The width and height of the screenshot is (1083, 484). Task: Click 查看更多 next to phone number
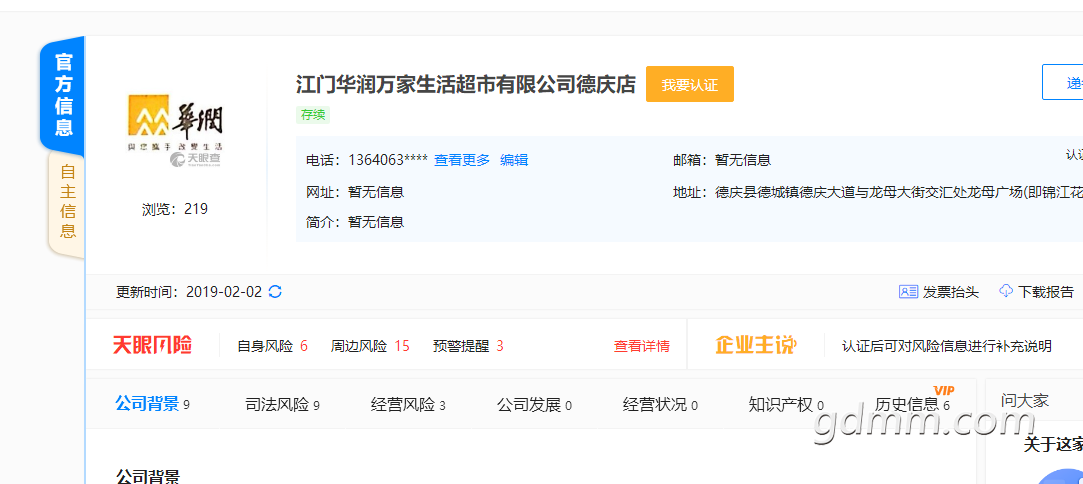tap(461, 160)
